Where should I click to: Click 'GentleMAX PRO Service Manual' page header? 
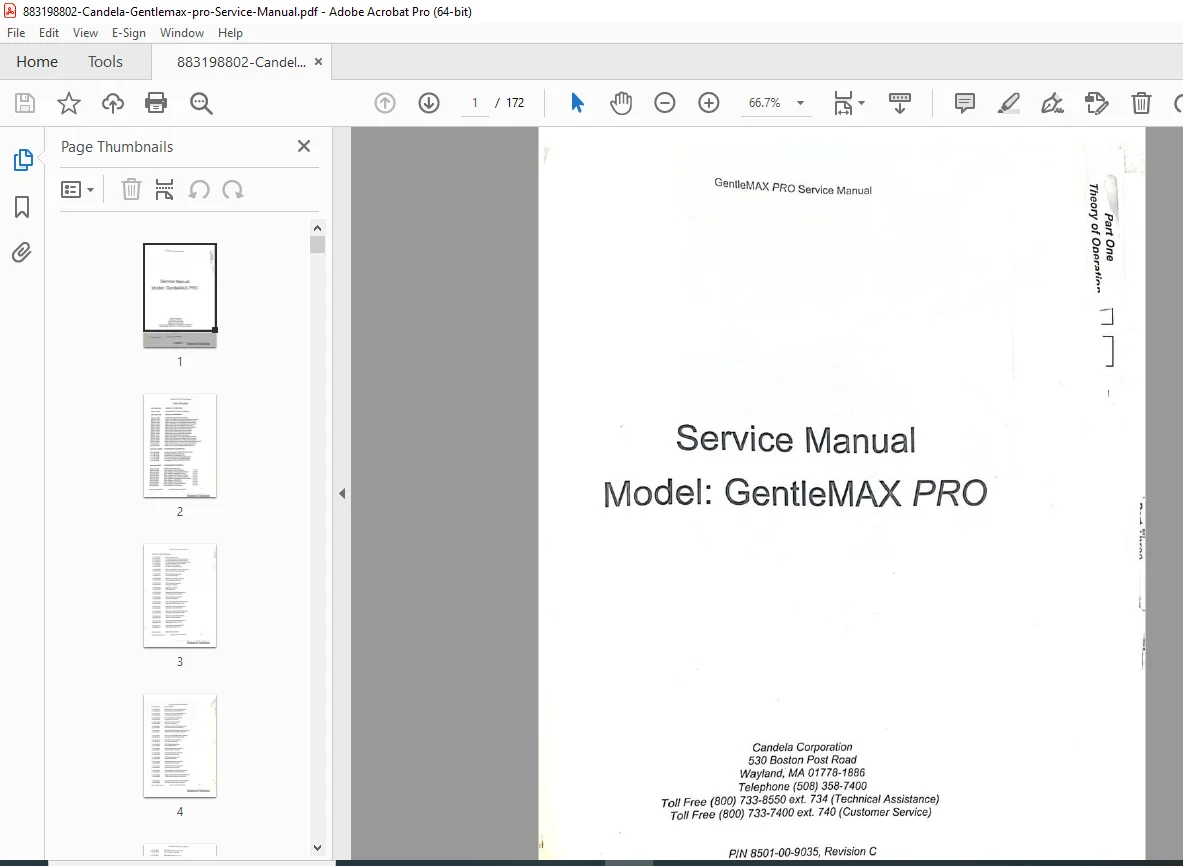(x=792, y=186)
